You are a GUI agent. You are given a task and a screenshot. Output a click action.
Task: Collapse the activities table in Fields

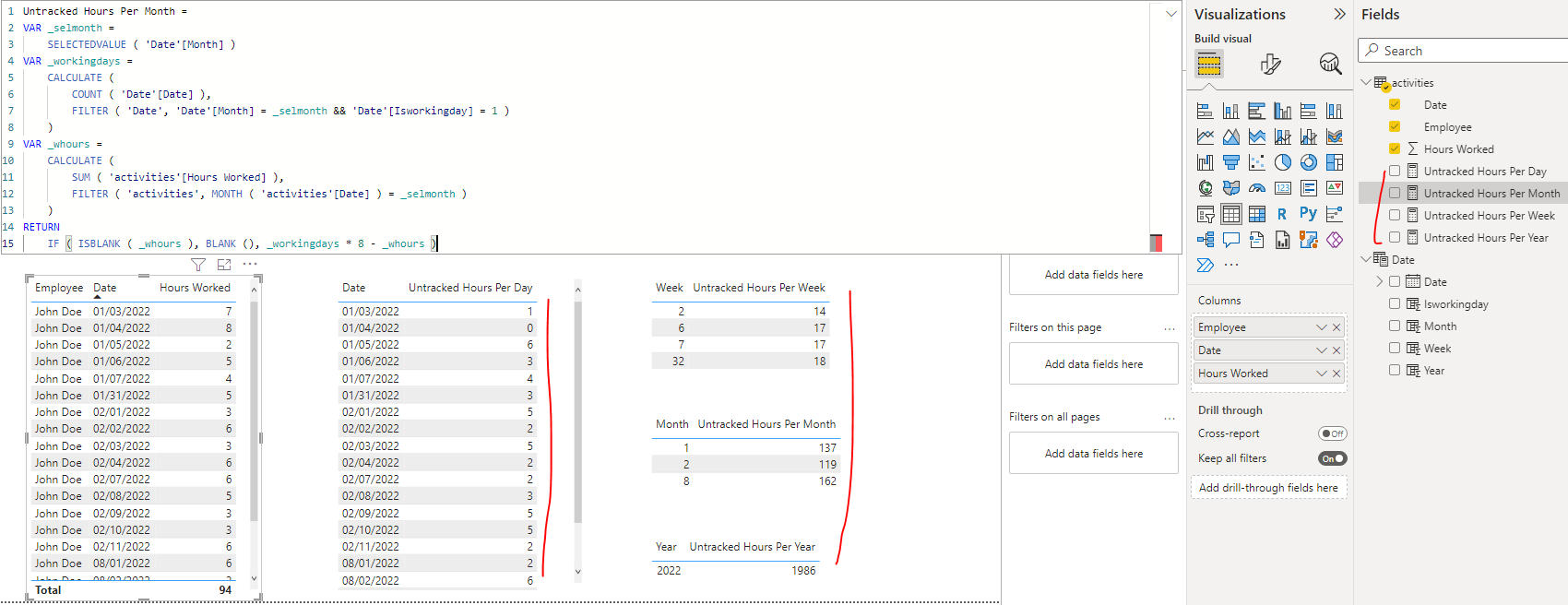click(1366, 83)
